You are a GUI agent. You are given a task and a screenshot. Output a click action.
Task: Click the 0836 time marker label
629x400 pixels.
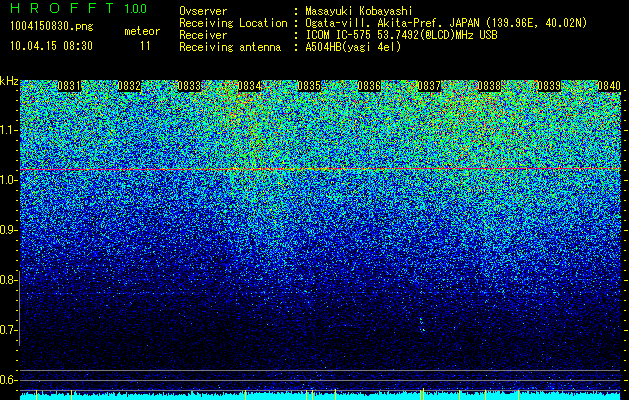[369, 86]
